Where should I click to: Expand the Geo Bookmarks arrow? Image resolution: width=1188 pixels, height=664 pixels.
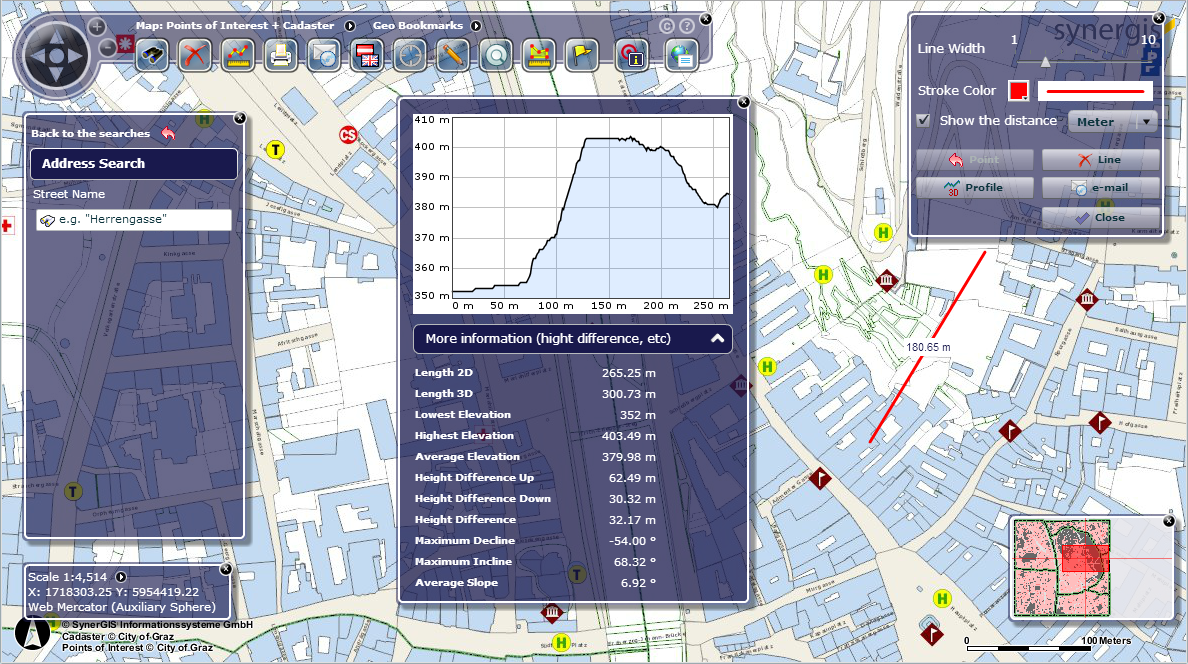(x=477, y=25)
